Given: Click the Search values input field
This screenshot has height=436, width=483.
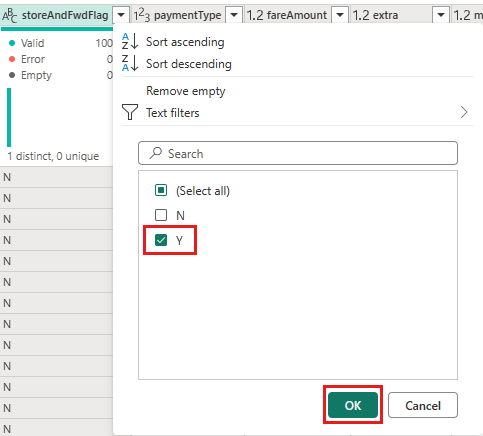Looking at the screenshot, I should pyautogui.click(x=298, y=153).
